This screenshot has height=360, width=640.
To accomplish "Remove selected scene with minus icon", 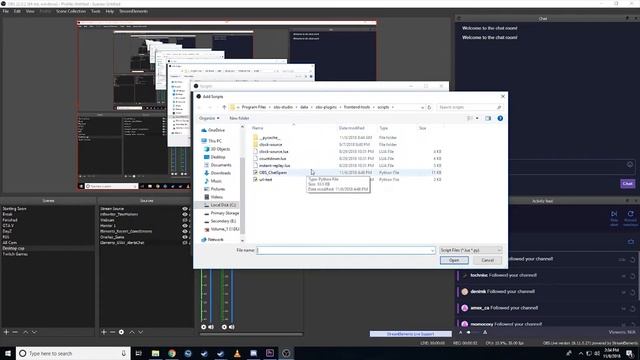I will pos(15,332).
